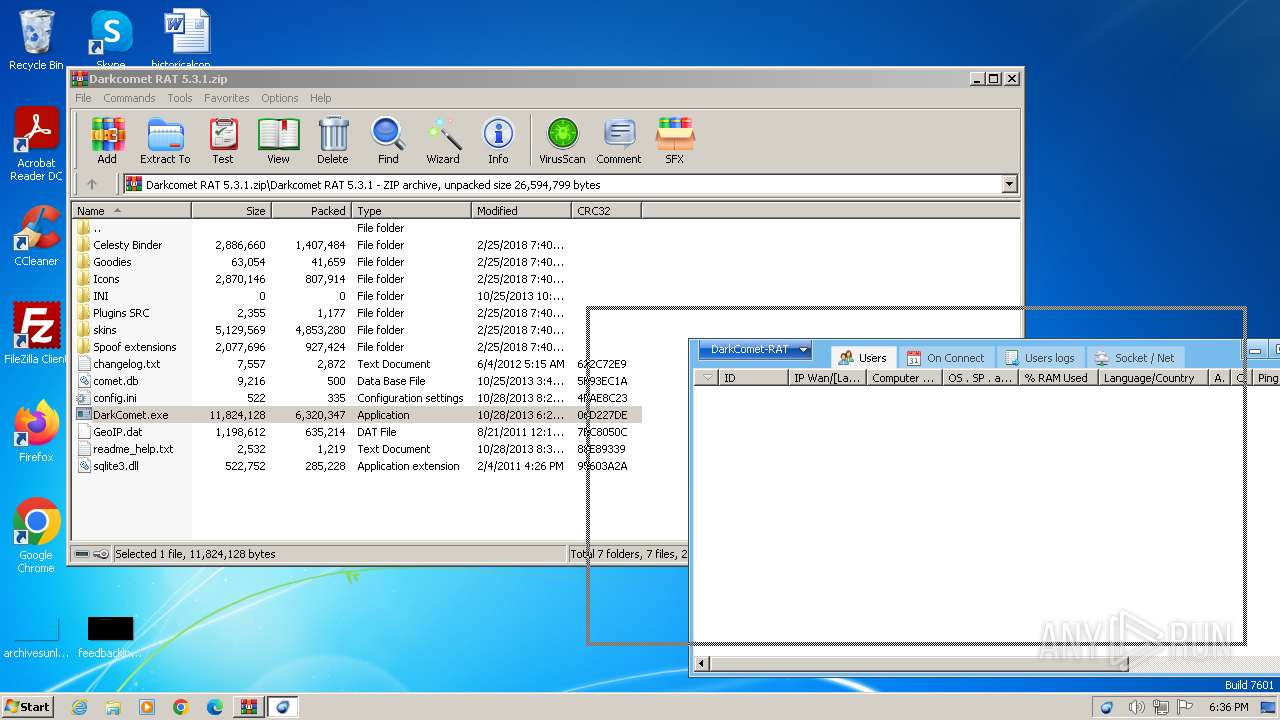Viewport: 1280px width, 720px height.
Task: Open the Help menu in WinRAR
Action: coord(320,98)
